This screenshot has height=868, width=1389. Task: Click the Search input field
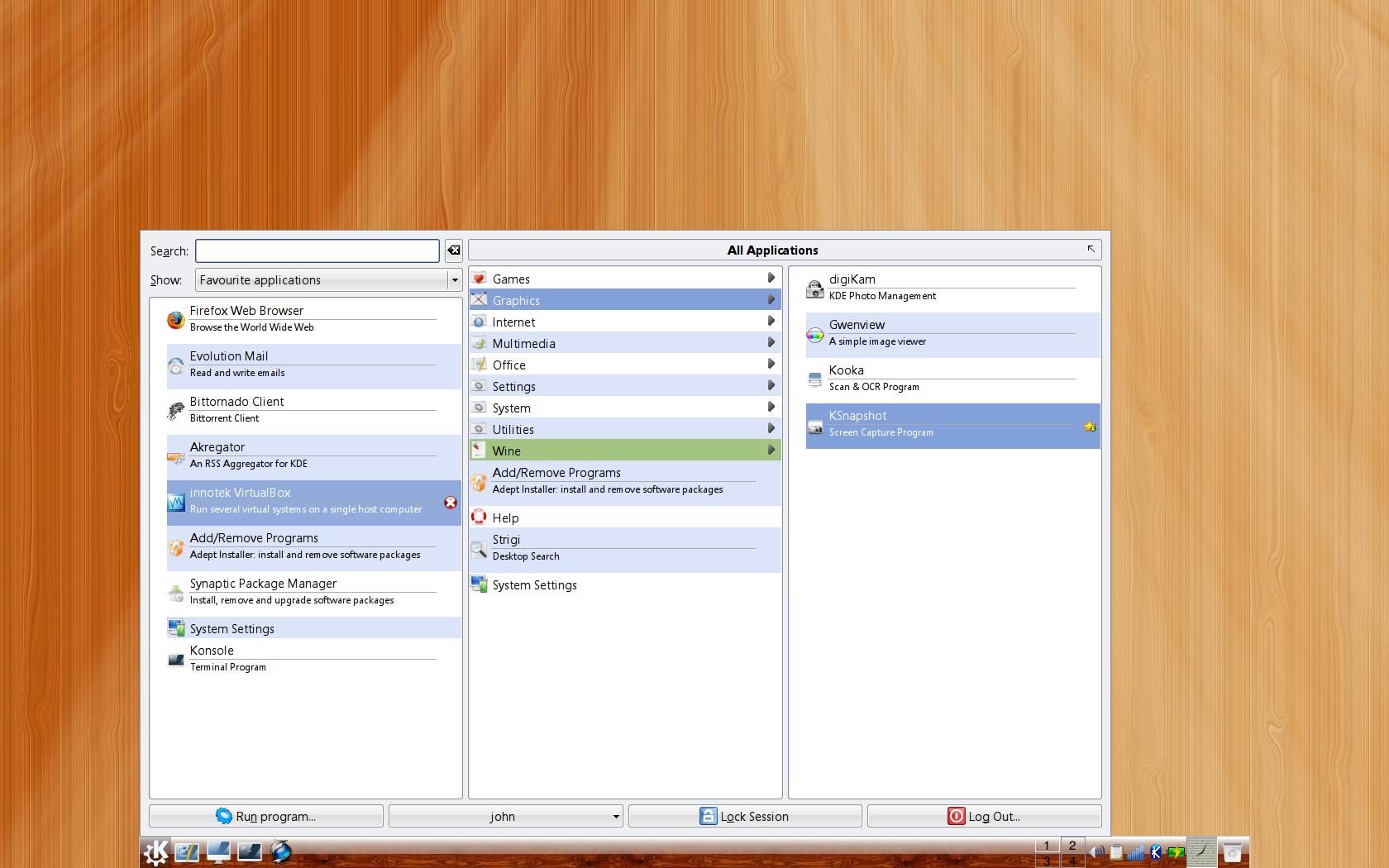[317, 250]
